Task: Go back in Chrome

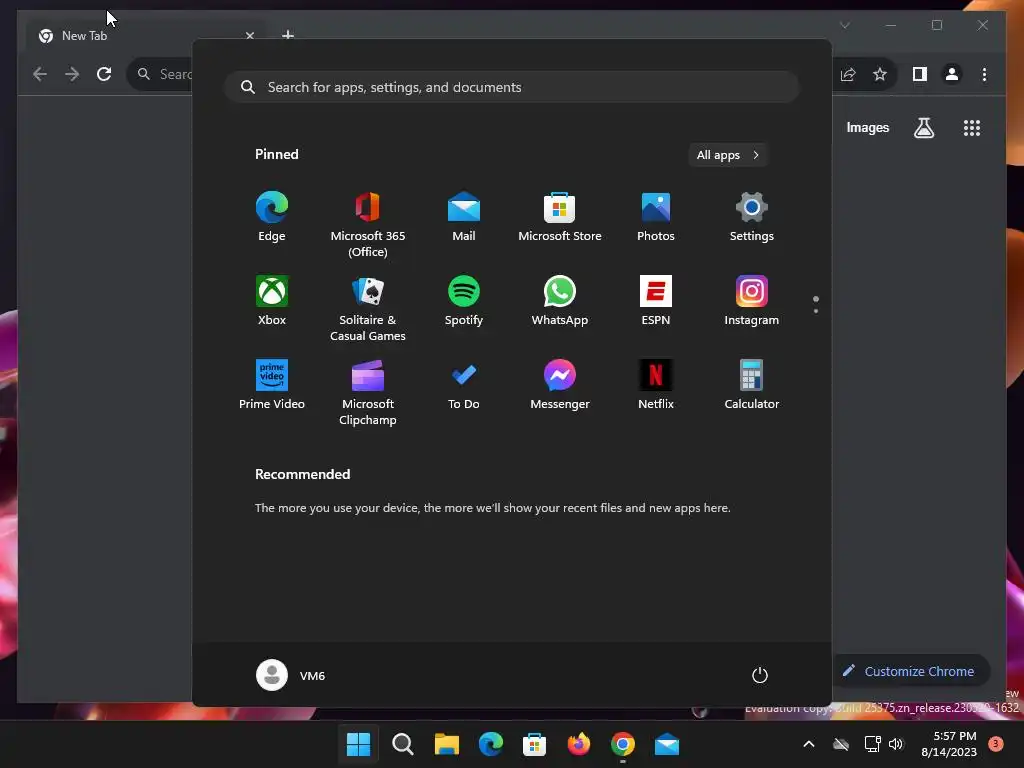Action: tap(40, 74)
